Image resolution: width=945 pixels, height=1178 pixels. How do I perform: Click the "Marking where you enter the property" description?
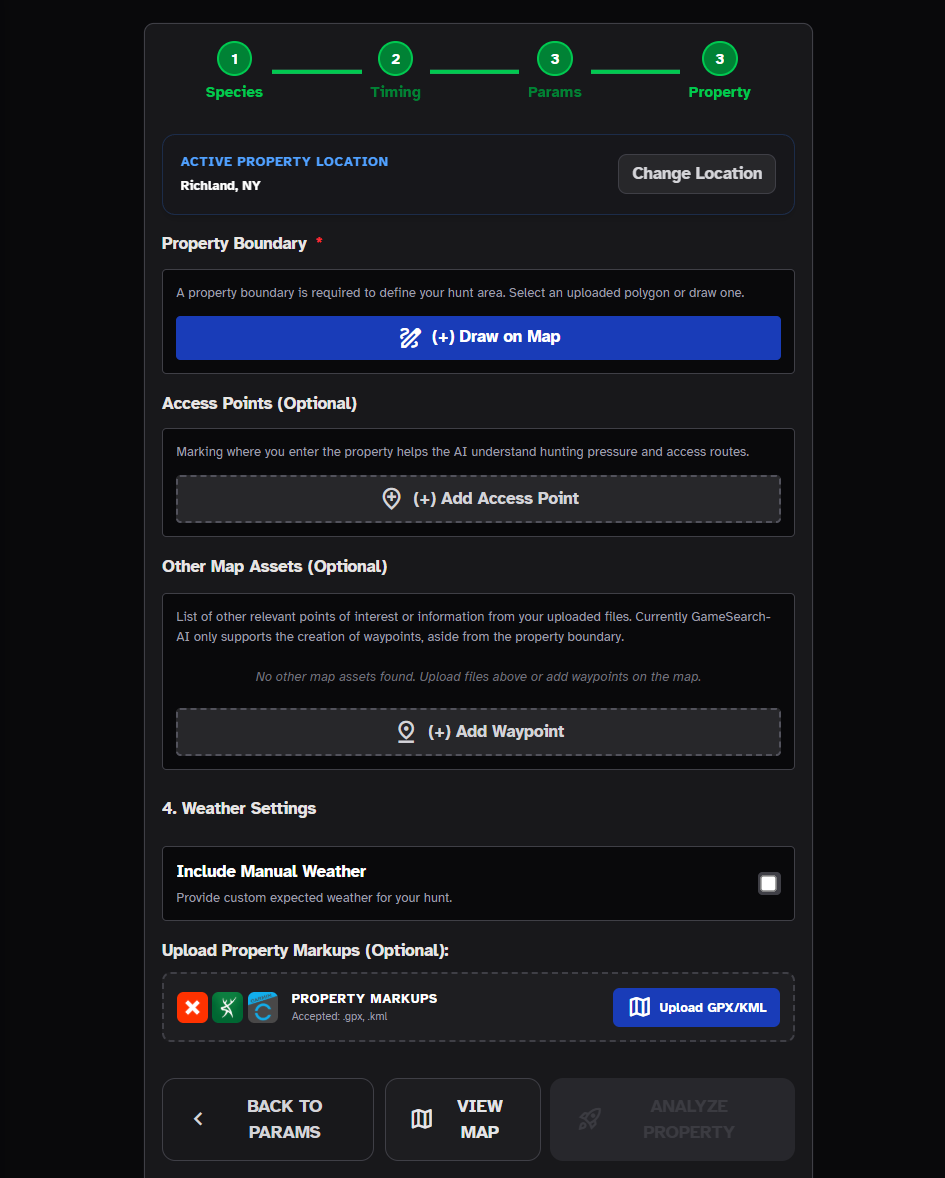[x=463, y=452]
